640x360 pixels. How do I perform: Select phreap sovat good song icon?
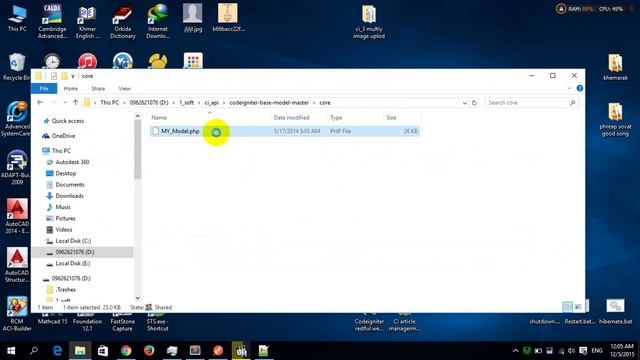(616, 120)
